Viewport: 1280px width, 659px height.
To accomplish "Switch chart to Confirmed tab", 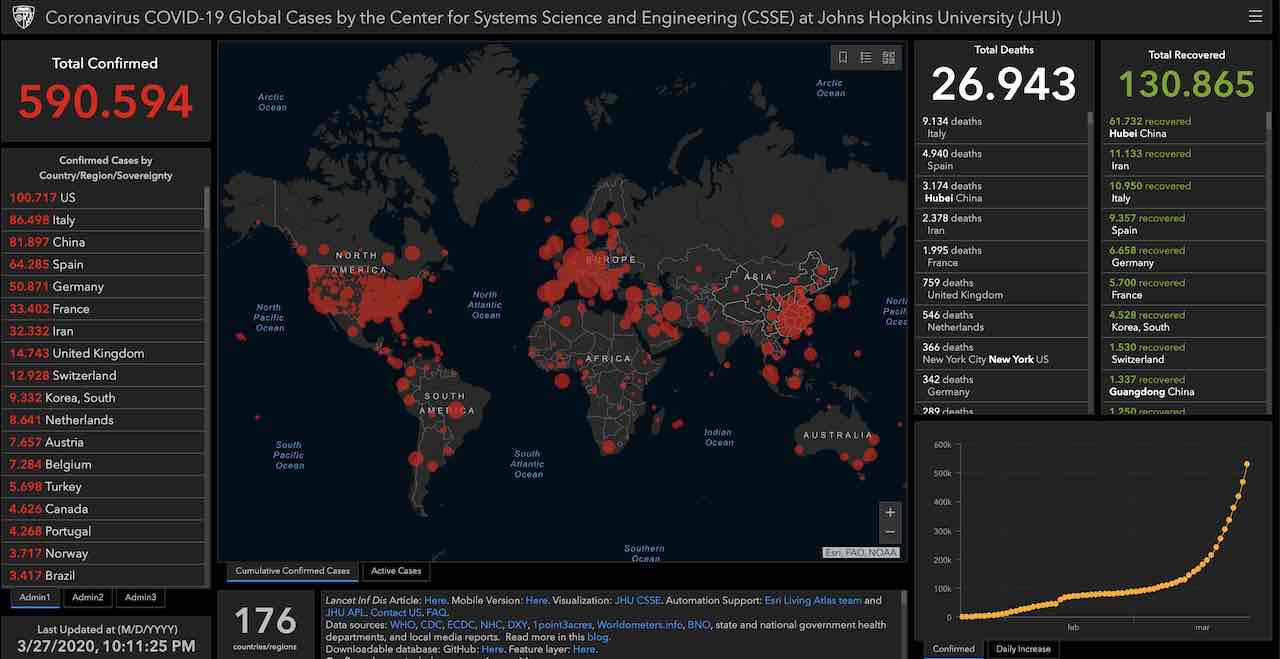I will coord(954,649).
